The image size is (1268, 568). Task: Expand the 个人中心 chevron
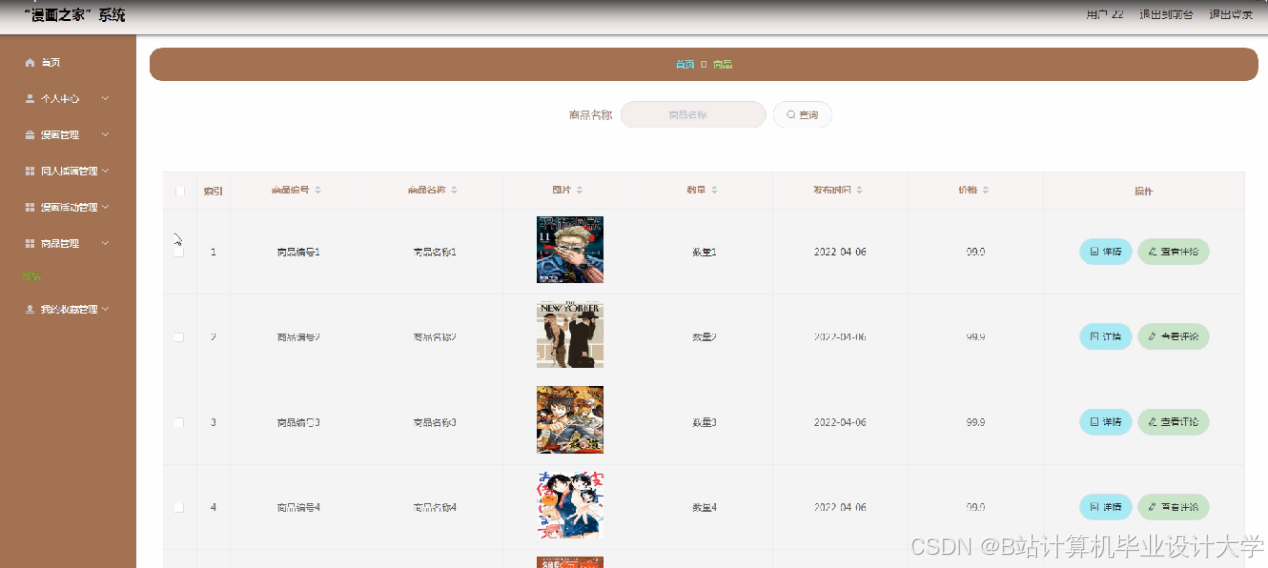click(105, 99)
